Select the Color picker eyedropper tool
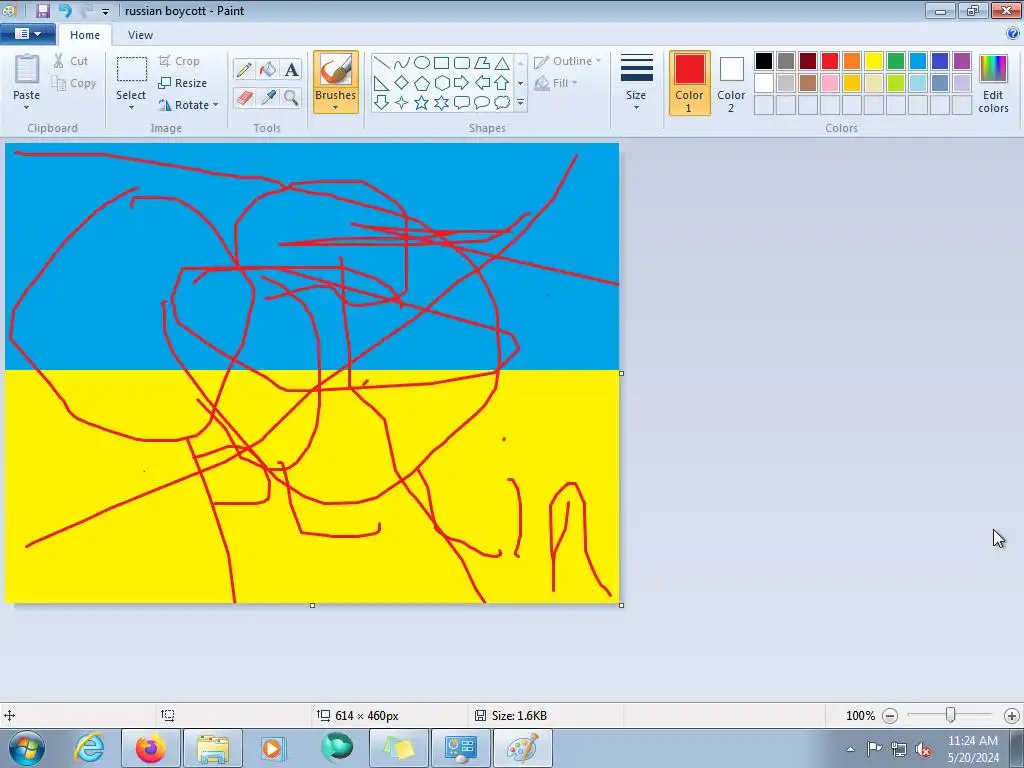Viewport: 1024px width, 768px height. 268,98
